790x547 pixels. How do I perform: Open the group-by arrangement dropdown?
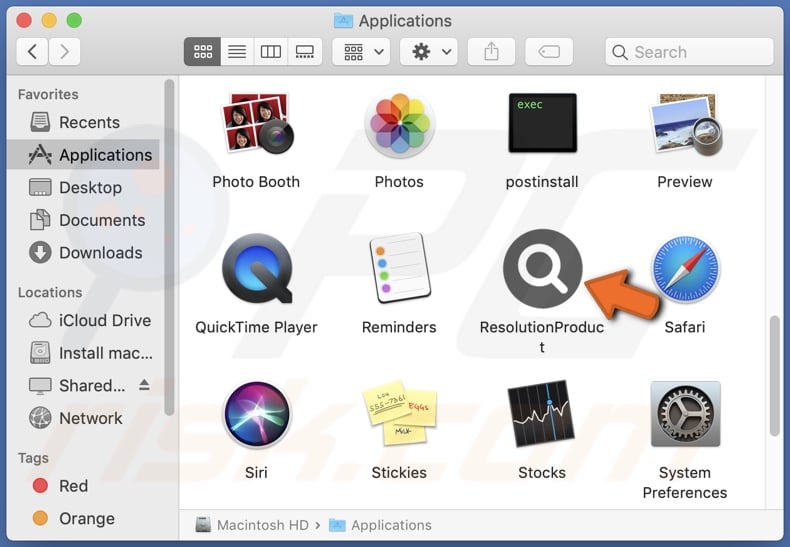coord(361,51)
